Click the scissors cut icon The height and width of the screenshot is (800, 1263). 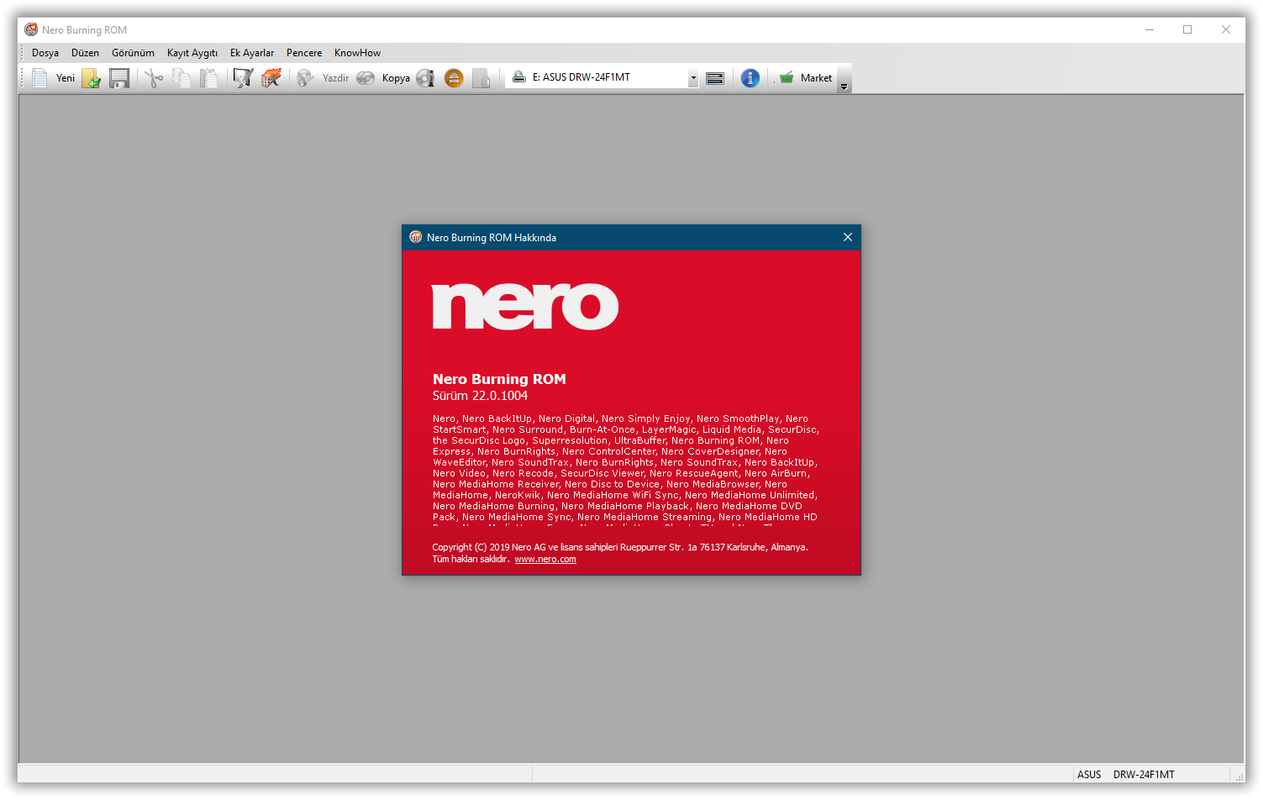[x=153, y=78]
